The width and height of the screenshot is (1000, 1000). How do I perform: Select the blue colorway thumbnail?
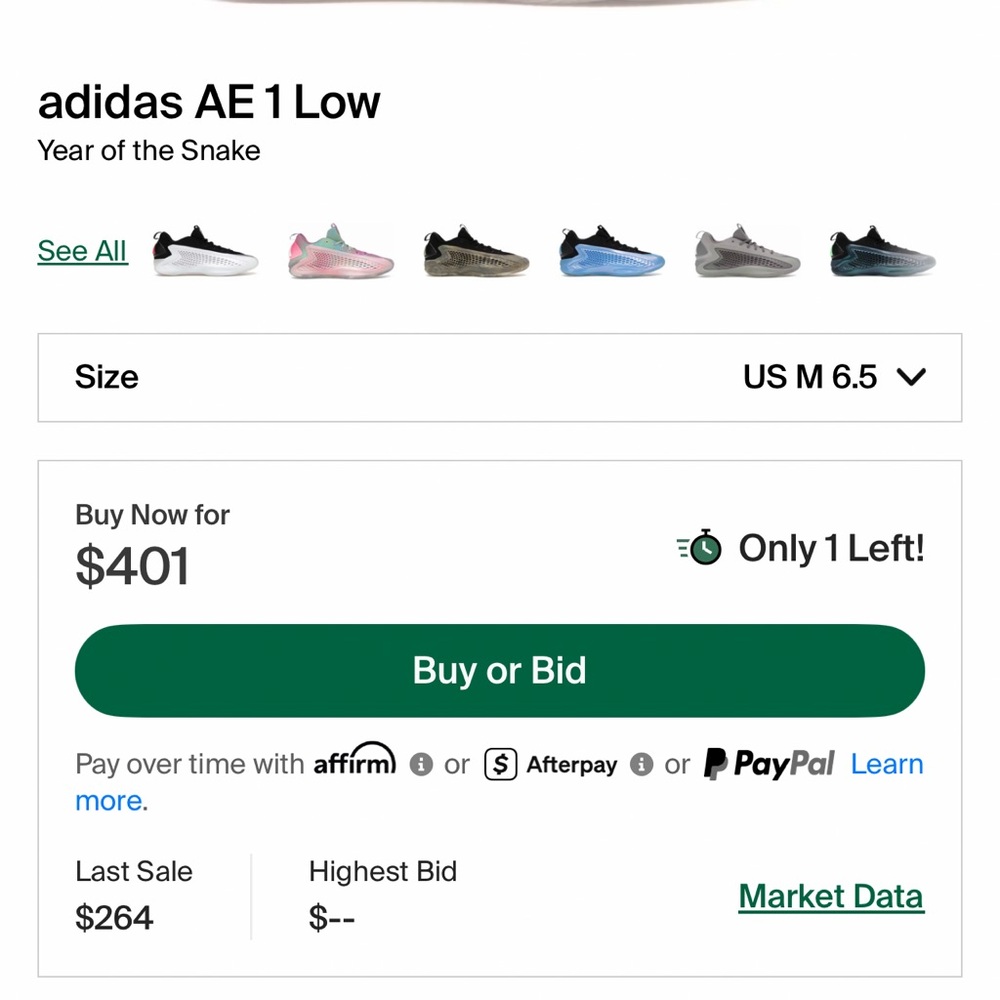(x=610, y=250)
